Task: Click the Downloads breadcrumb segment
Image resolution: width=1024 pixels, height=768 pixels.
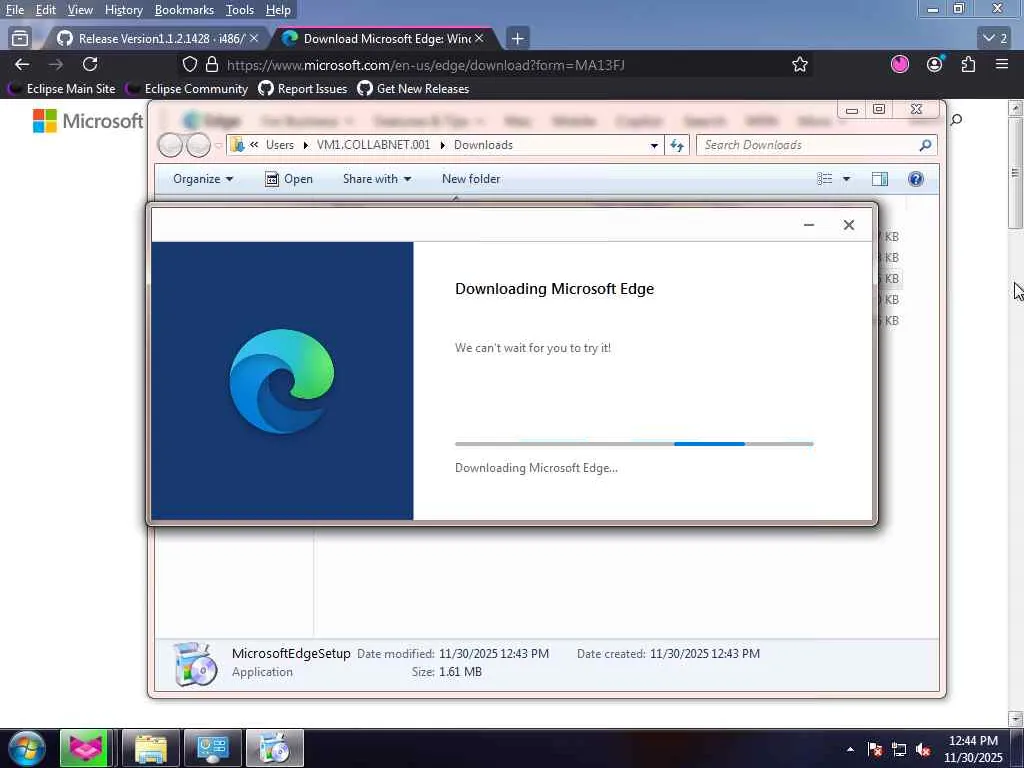Action: point(483,145)
